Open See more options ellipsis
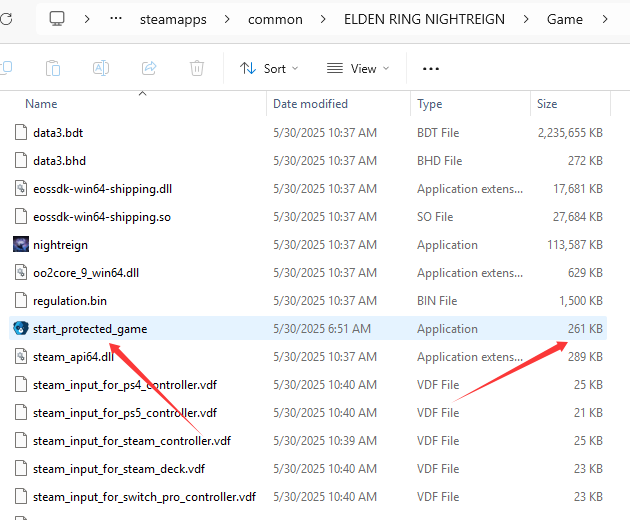 [x=431, y=69]
